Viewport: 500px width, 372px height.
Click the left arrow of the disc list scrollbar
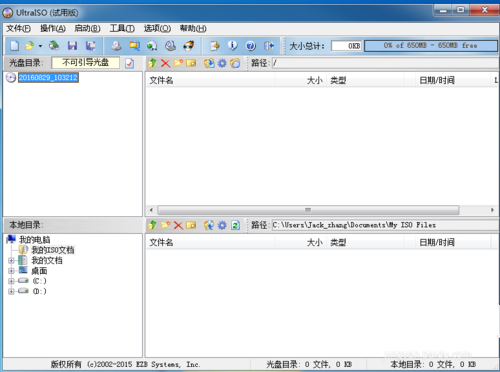point(151,210)
